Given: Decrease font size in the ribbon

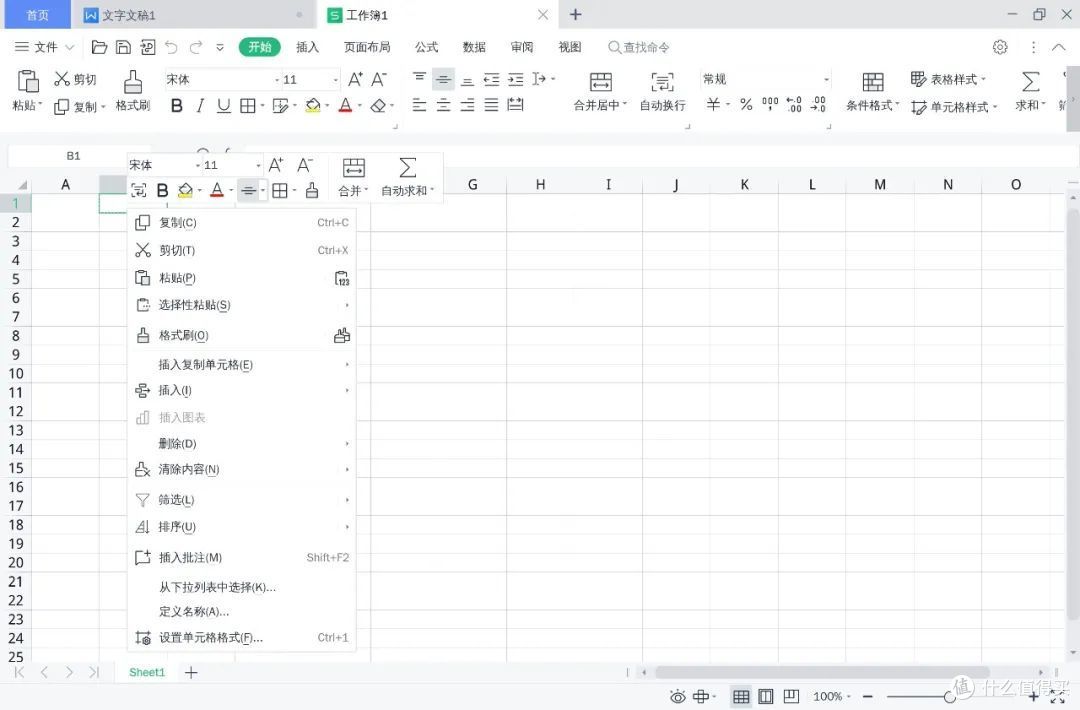Looking at the screenshot, I should [379, 79].
